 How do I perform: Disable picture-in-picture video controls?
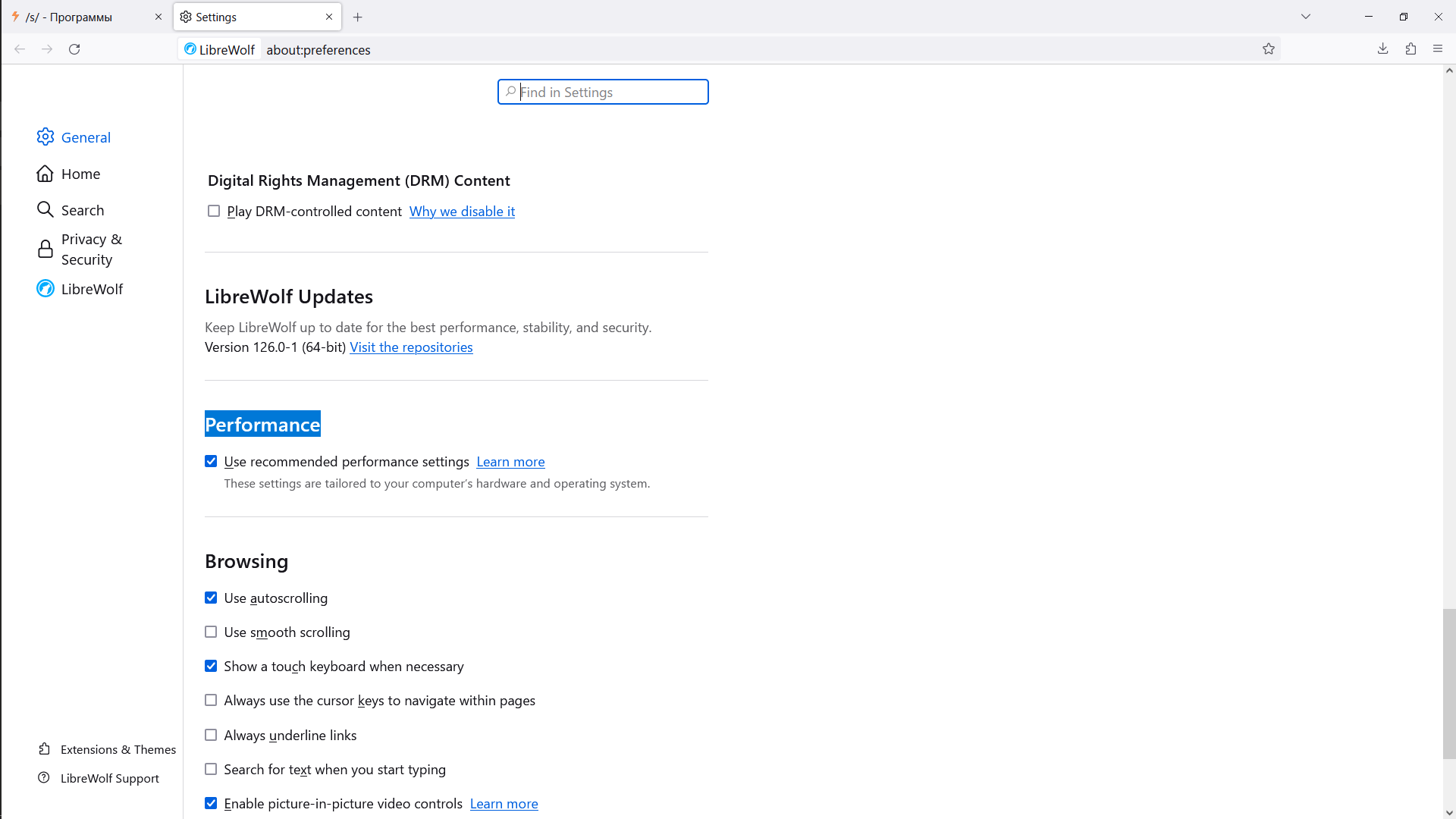[x=211, y=803]
